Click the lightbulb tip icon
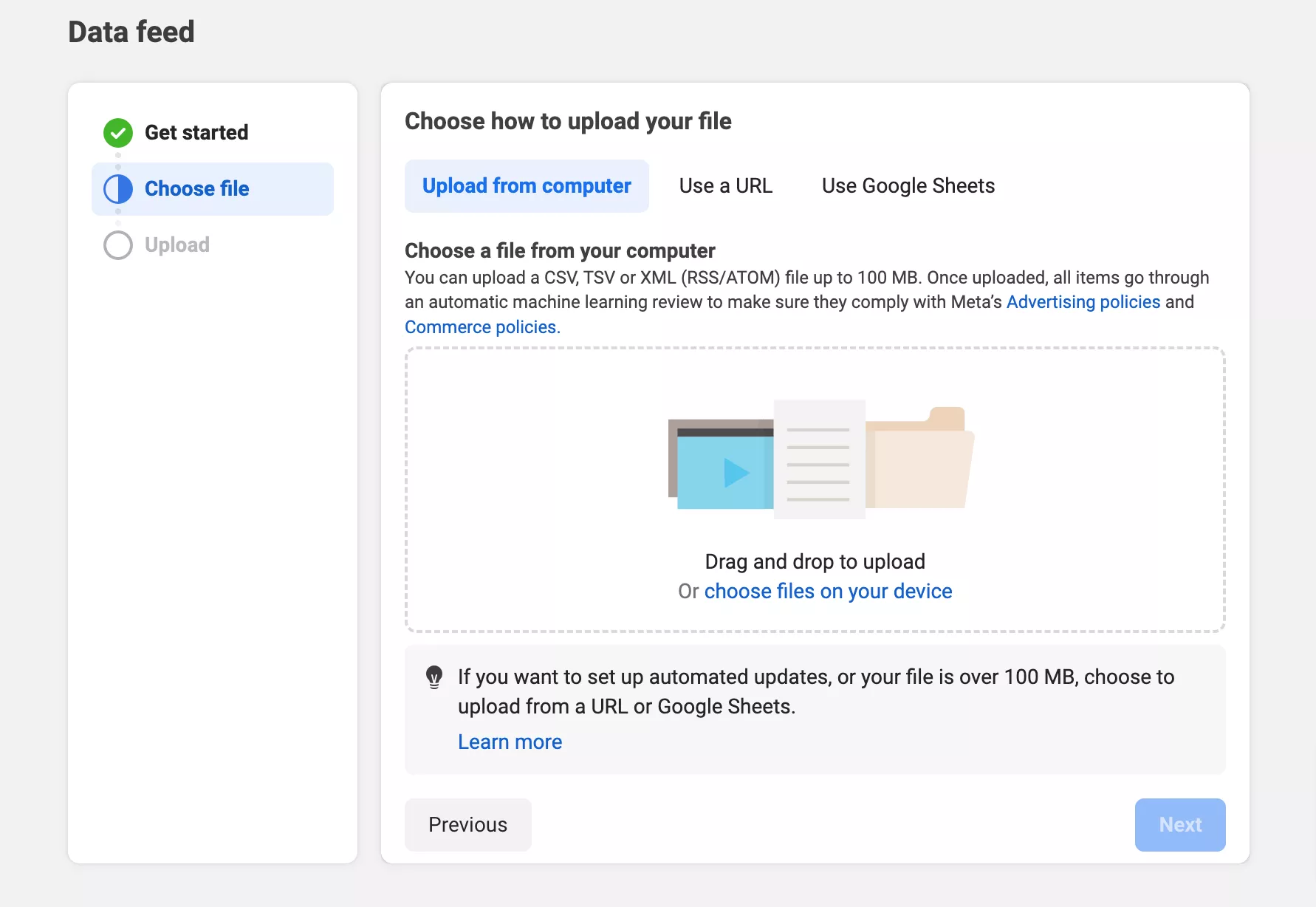This screenshot has width=1316, height=907. click(434, 677)
